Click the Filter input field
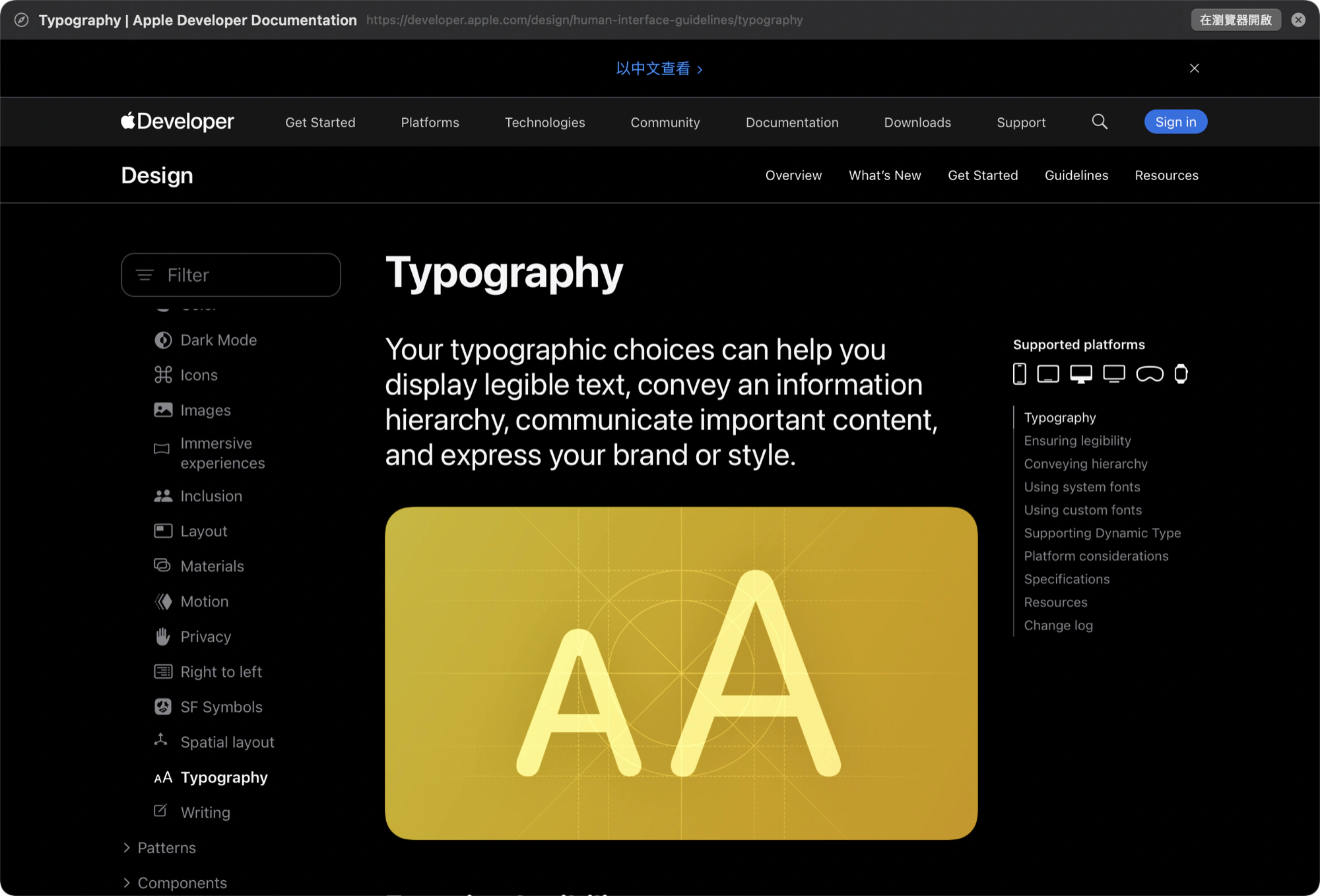The image size is (1320, 896). pyautogui.click(x=231, y=274)
